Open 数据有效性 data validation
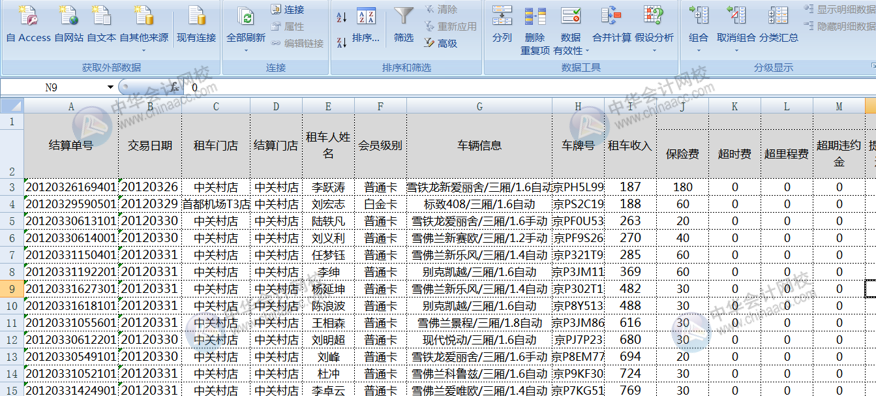 (x=570, y=29)
